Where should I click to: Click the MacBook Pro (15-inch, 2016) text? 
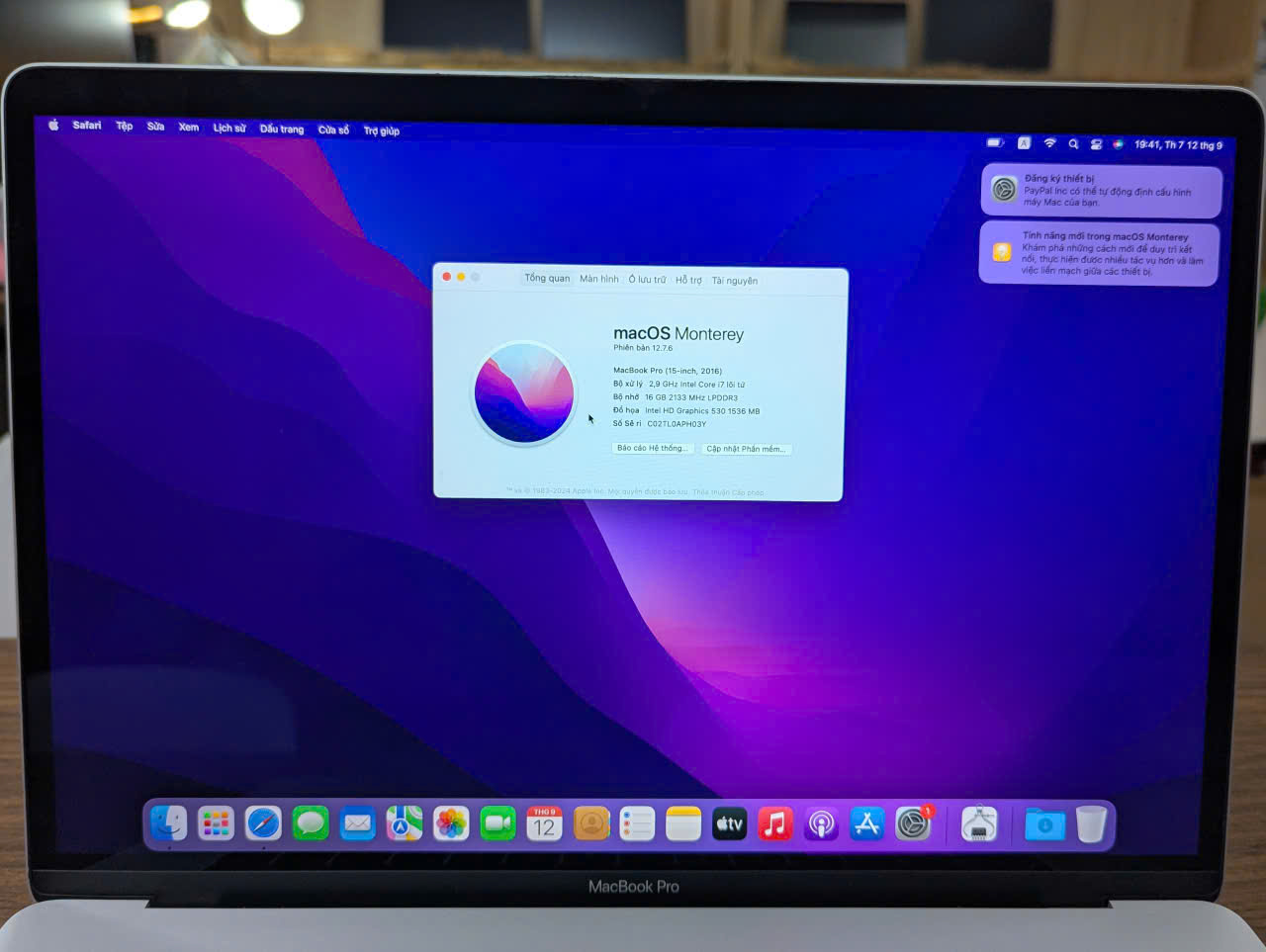pyautogui.click(x=668, y=371)
